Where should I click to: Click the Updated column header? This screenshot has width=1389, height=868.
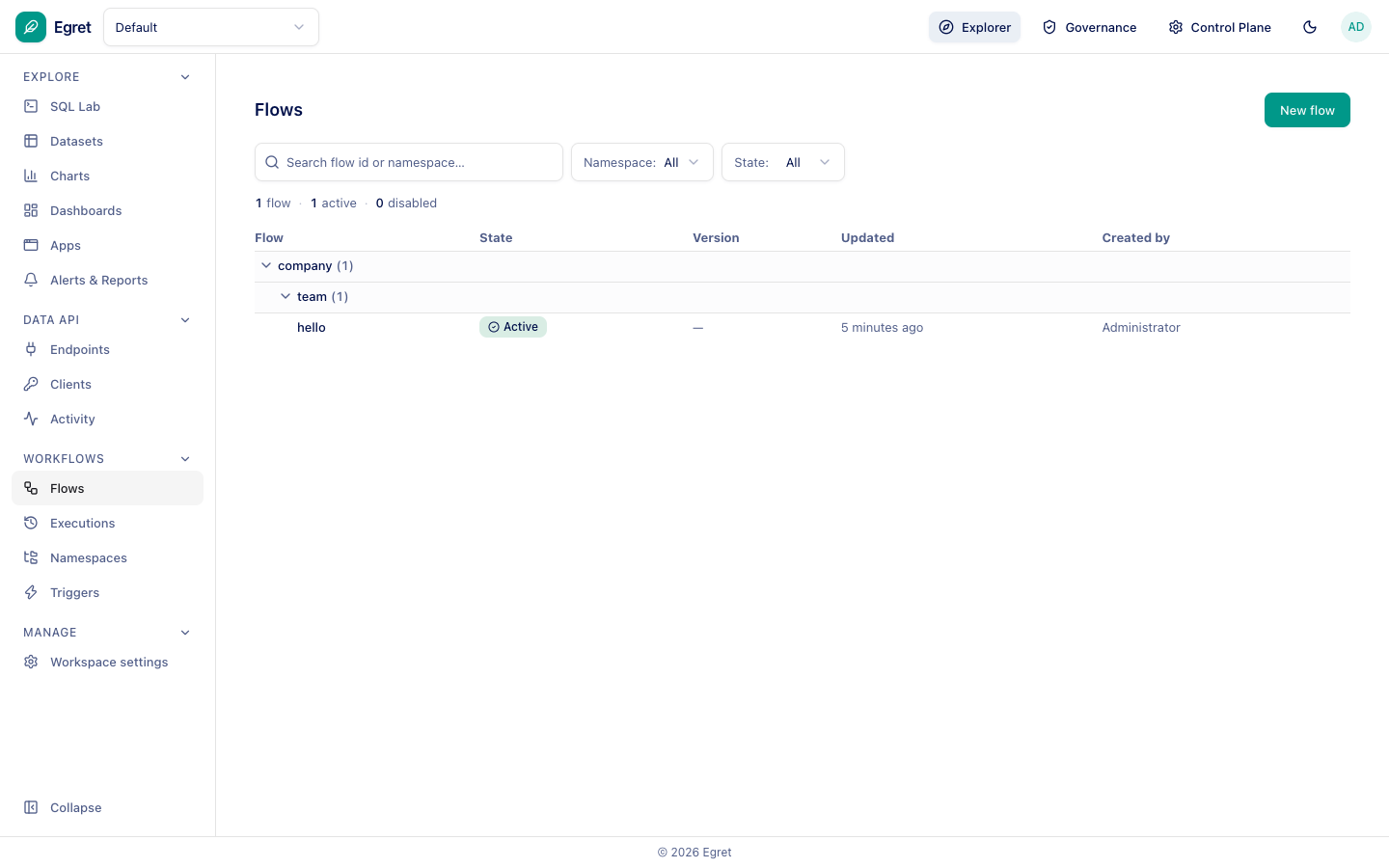[x=867, y=237]
